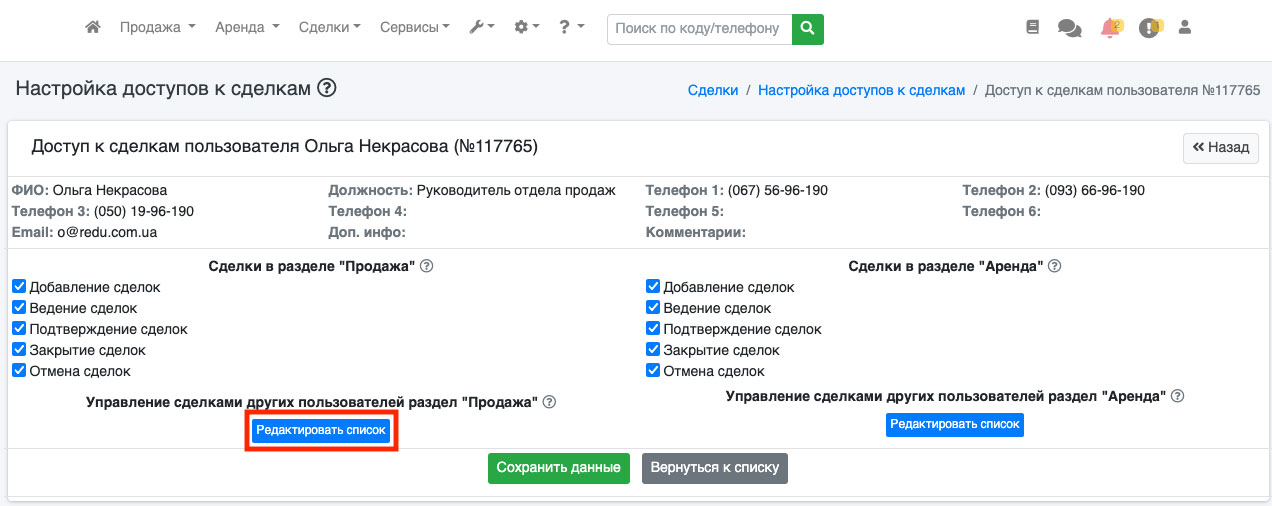Image resolution: width=1272 pixels, height=506 pixels.
Task: Expand the Аренда dropdown menu
Action: 247,28
